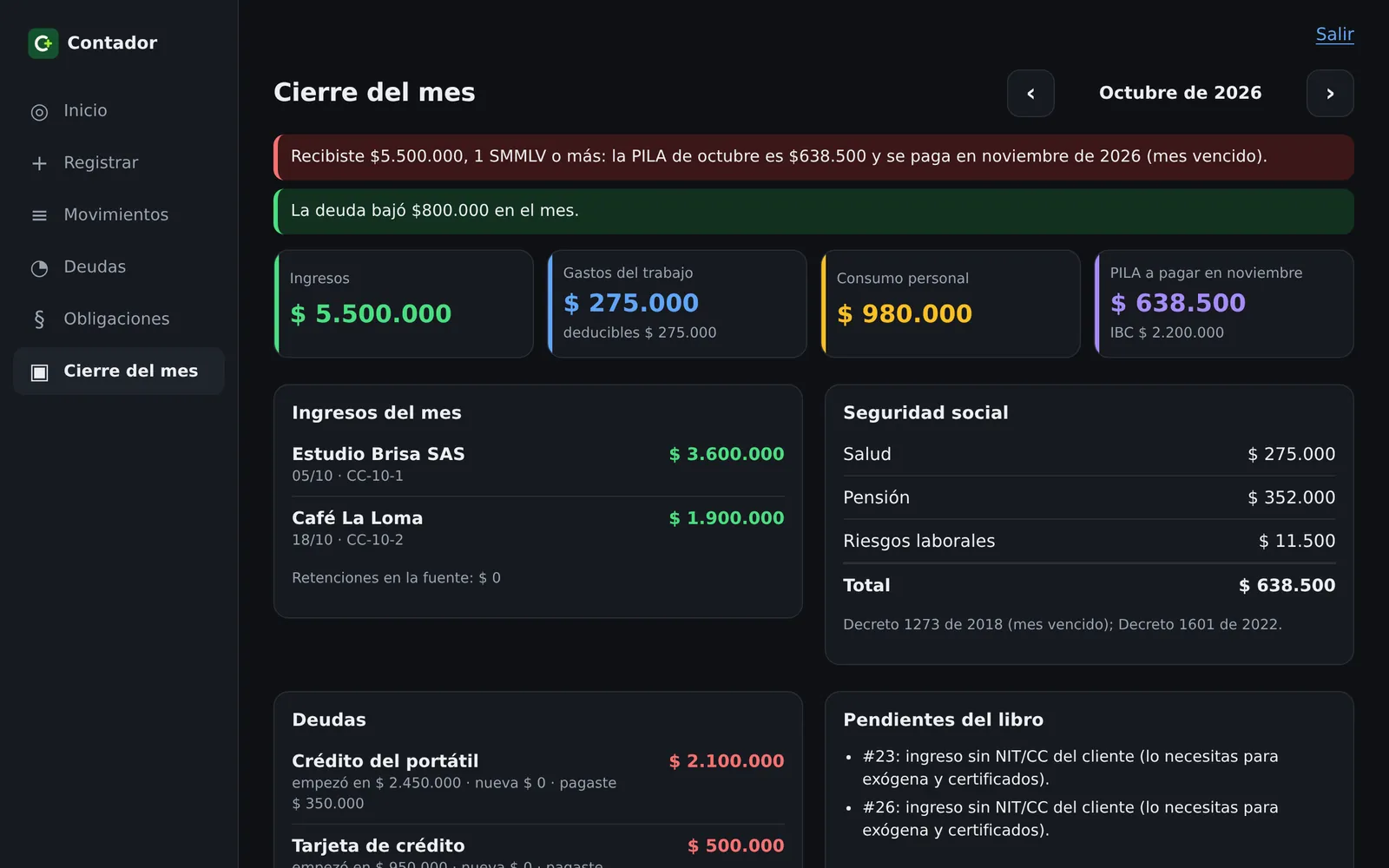Click the Riesgos laborales $ 11.500 row
This screenshot has width=1389, height=868.
(1089, 541)
